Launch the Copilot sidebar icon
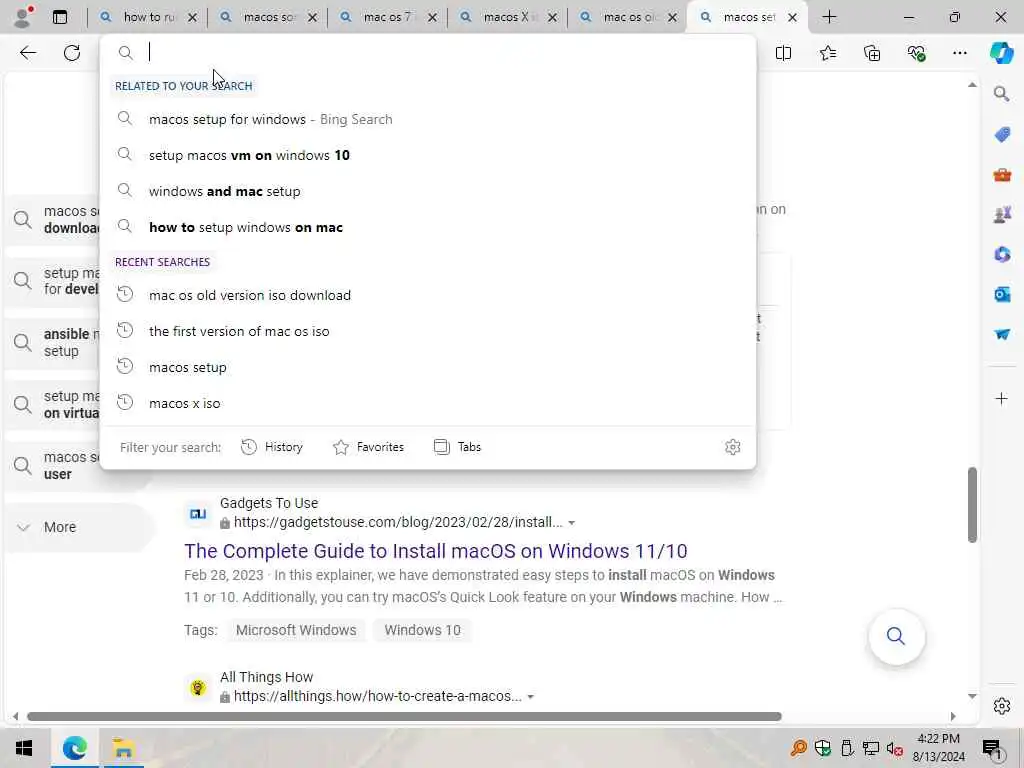The image size is (1024, 768). (1001, 53)
